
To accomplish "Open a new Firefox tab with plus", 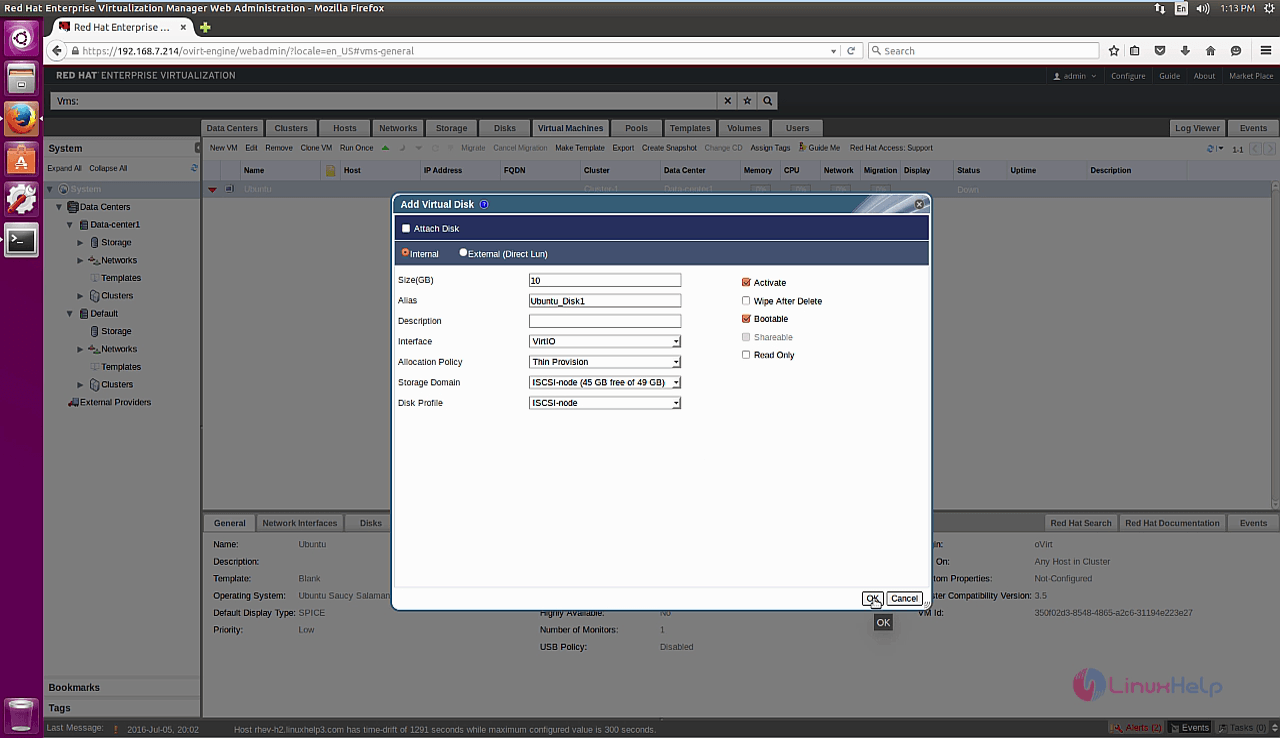I will point(205,27).
